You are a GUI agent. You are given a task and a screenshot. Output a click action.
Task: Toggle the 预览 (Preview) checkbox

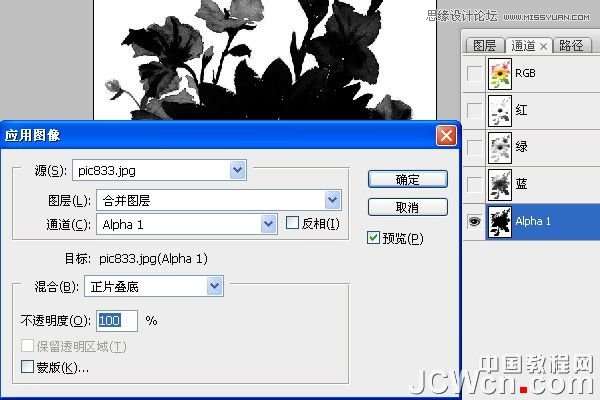[373, 238]
